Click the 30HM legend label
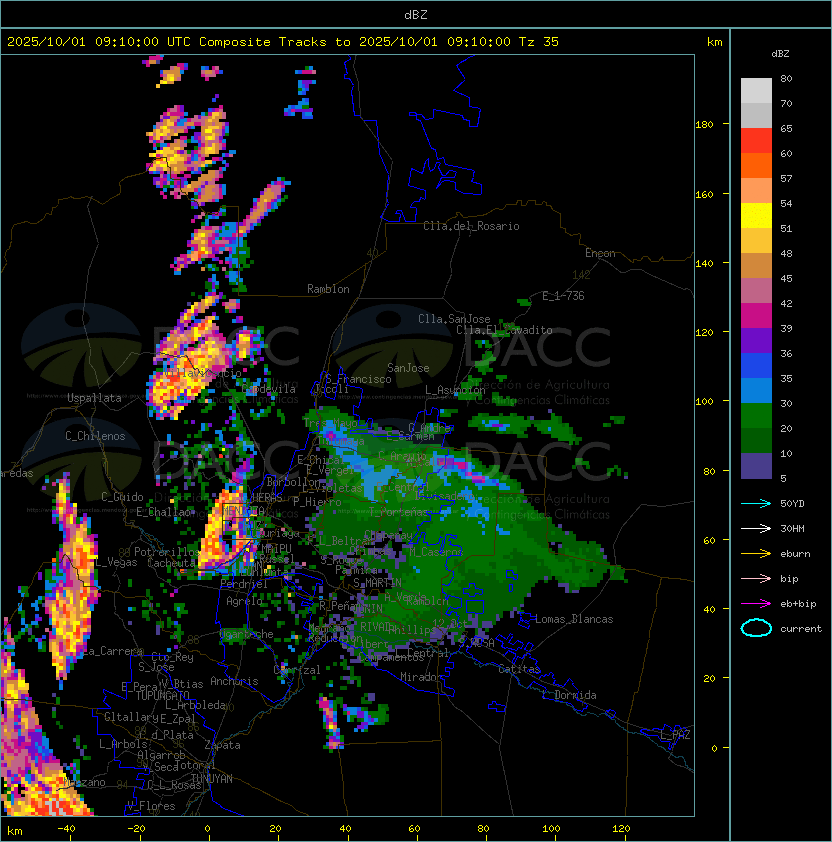This screenshot has height=842, width=832. (x=792, y=528)
